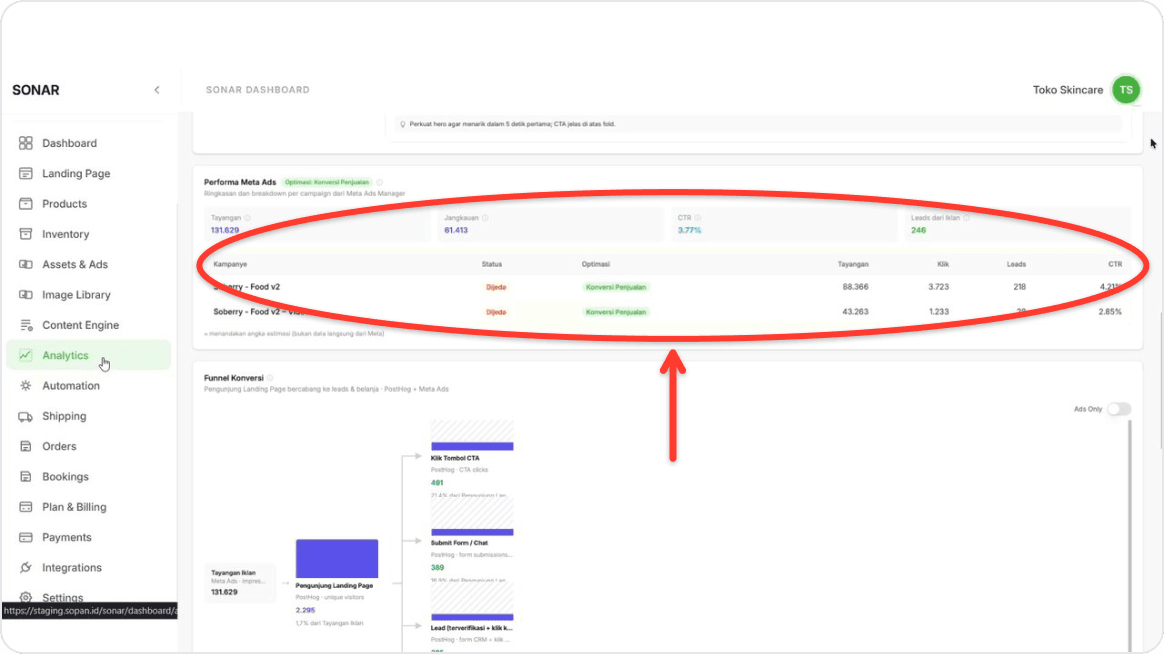
Task: Click the Leads column header
Action: pos(1016,264)
